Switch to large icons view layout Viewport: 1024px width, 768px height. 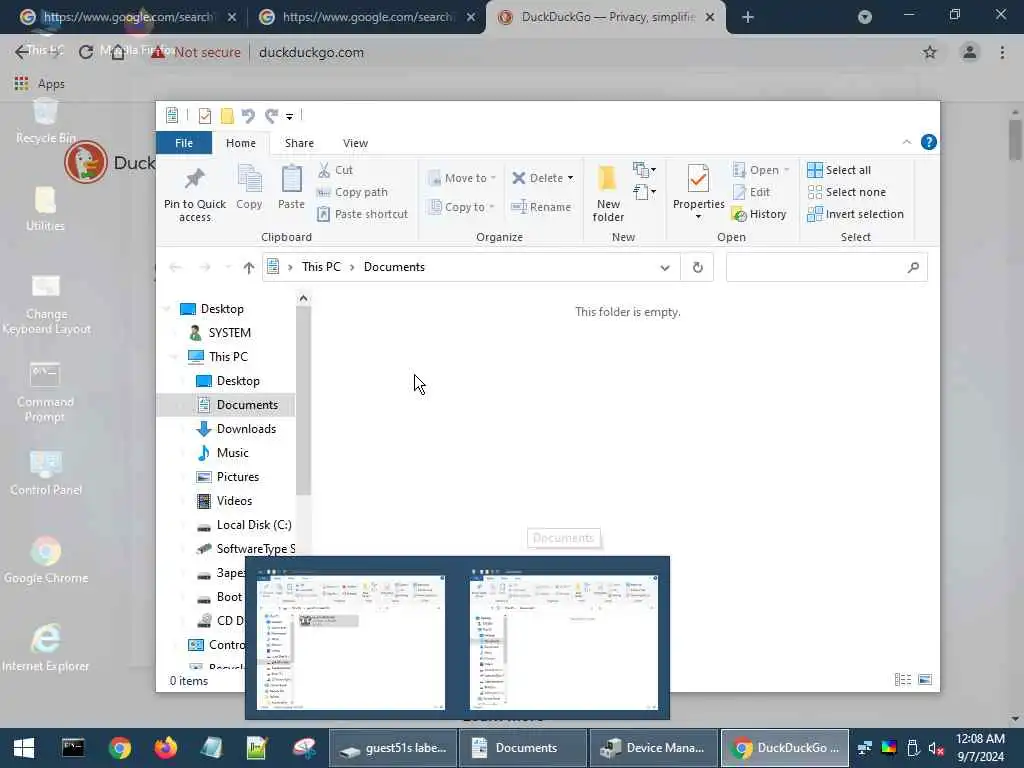(925, 680)
